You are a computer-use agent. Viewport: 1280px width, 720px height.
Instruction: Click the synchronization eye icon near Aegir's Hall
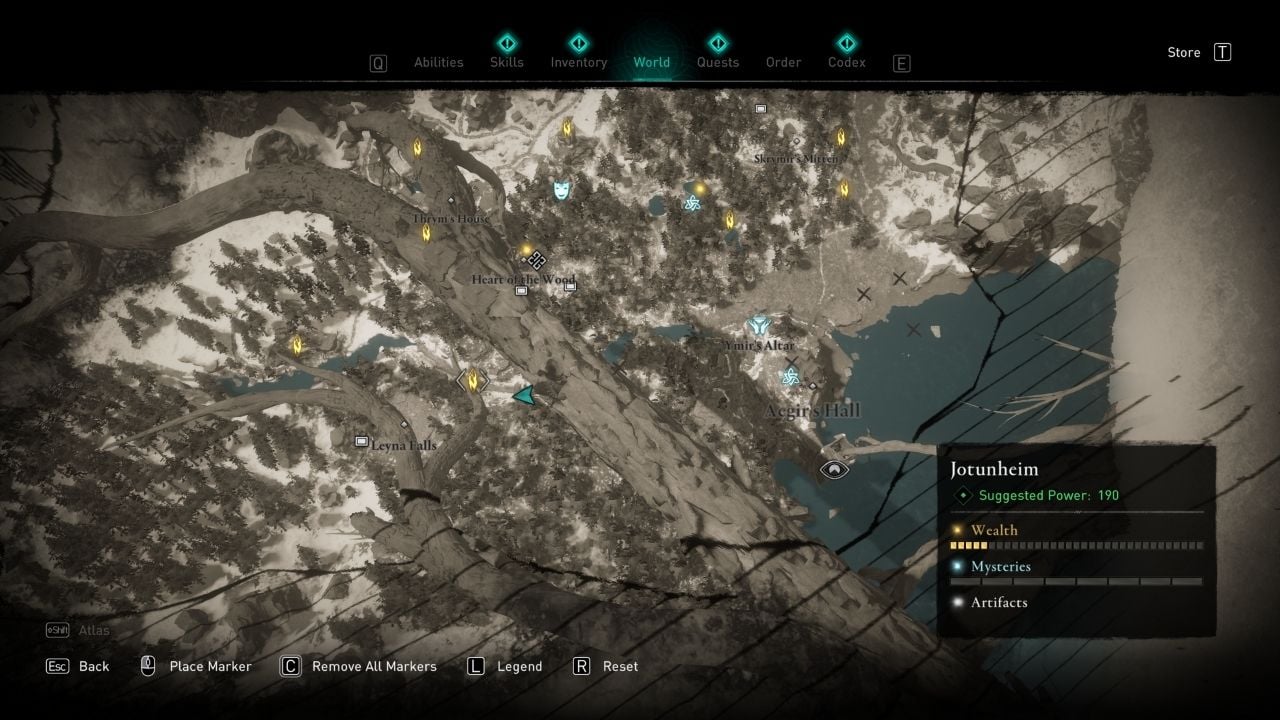[x=835, y=469]
